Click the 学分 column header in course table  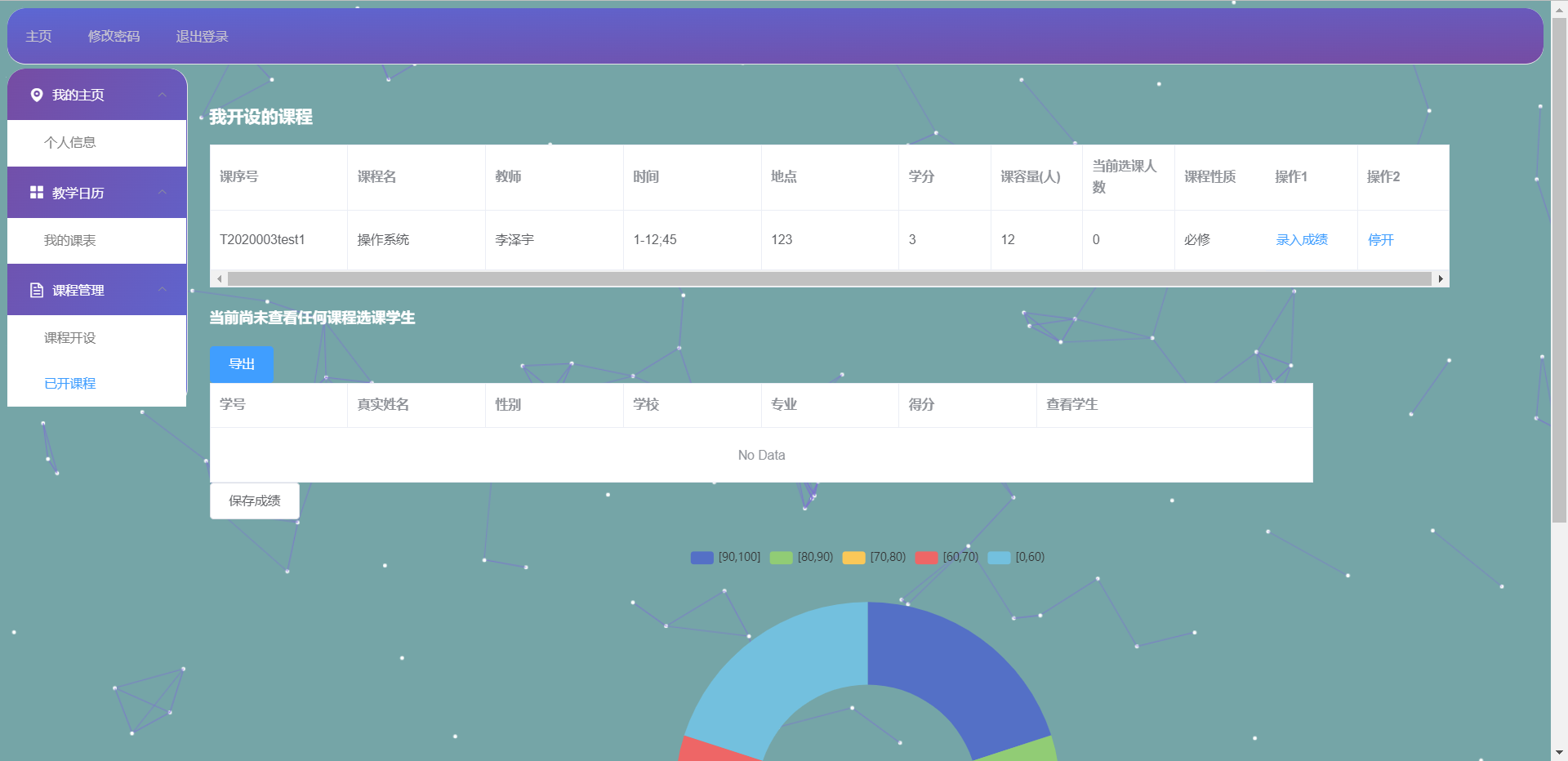(945, 177)
